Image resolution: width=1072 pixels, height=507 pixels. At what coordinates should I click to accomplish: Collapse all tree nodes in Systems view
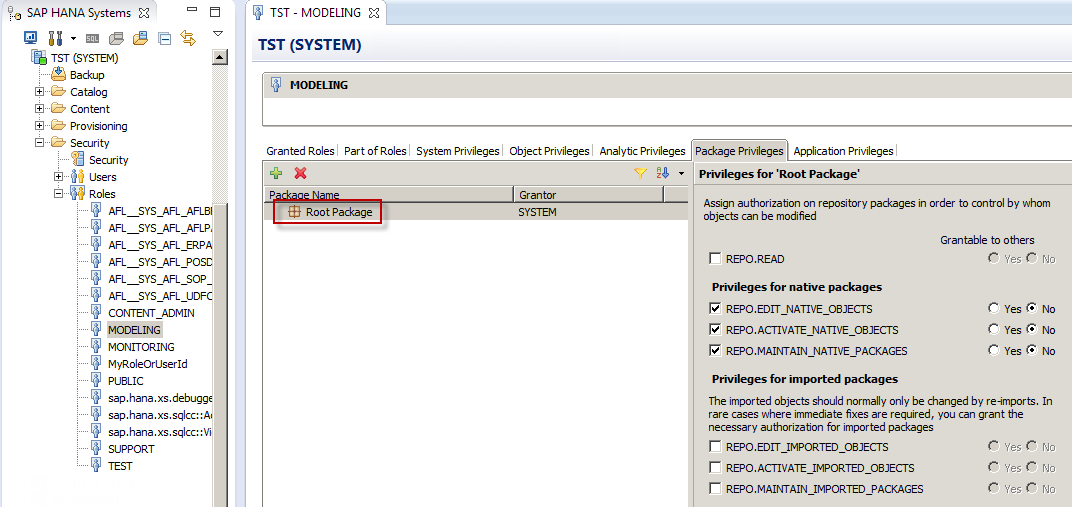pyautogui.click(x=164, y=38)
